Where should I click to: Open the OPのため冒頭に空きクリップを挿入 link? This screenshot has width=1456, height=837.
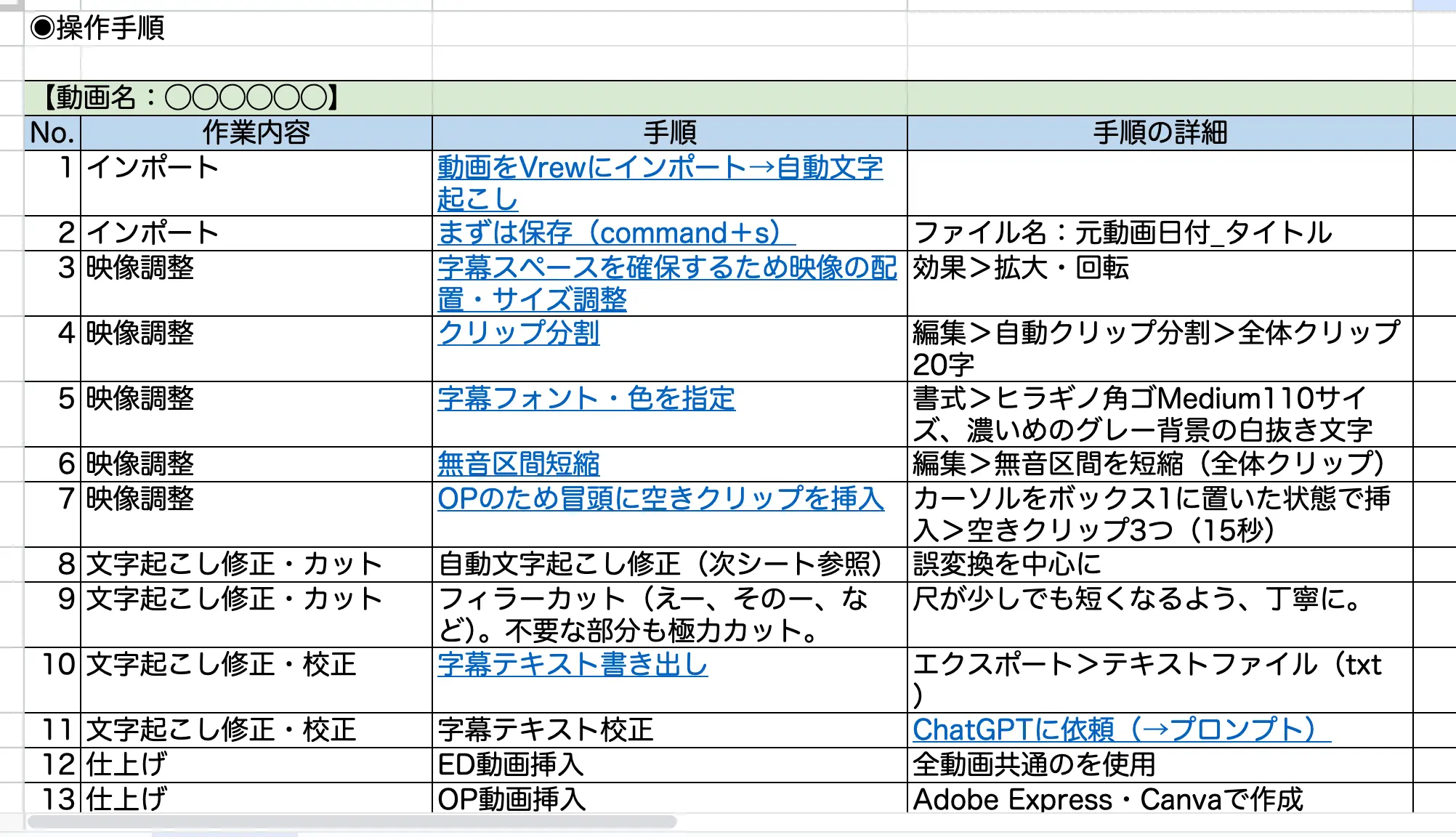[660, 498]
